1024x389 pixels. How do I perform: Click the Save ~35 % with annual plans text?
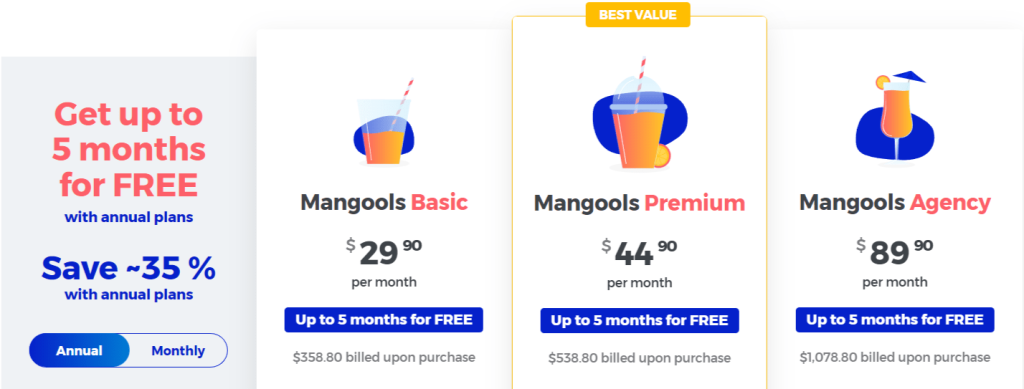129,278
